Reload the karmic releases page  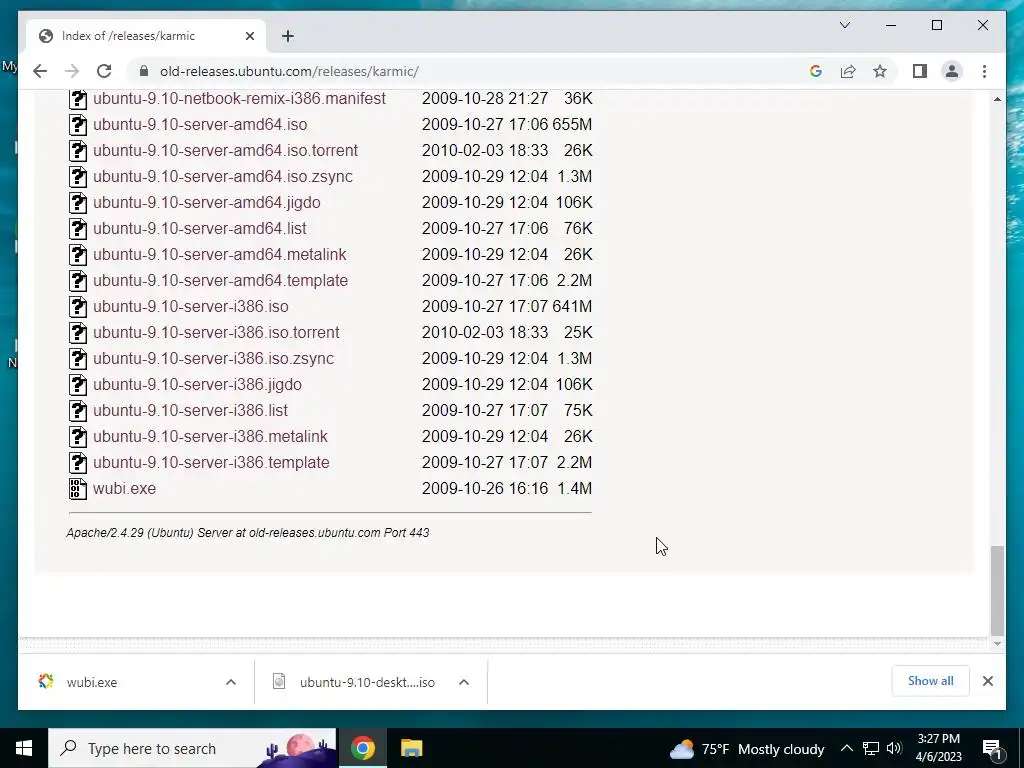pos(104,71)
